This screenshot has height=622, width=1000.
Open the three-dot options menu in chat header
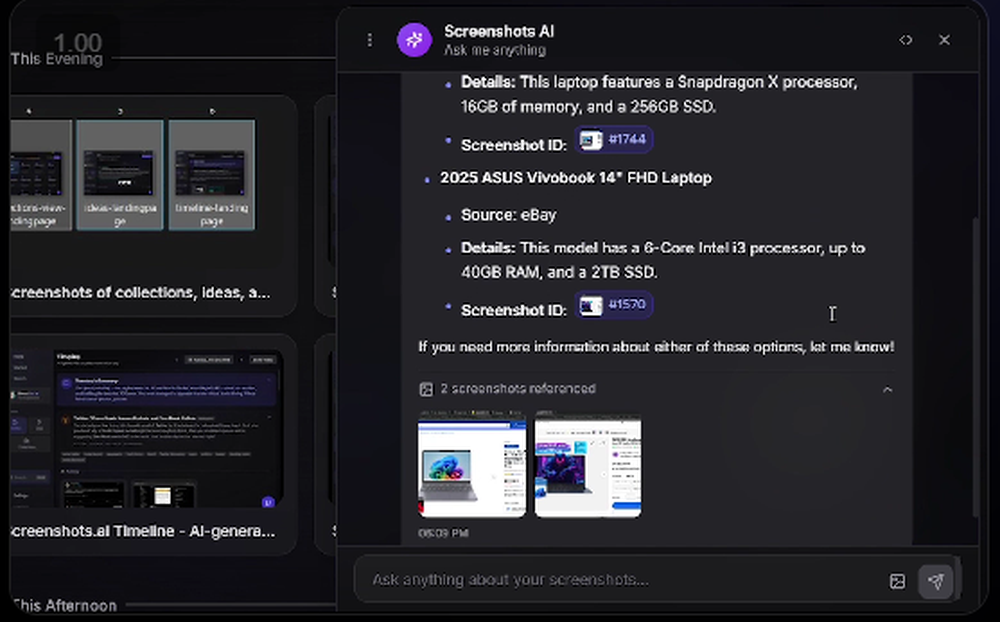(370, 39)
